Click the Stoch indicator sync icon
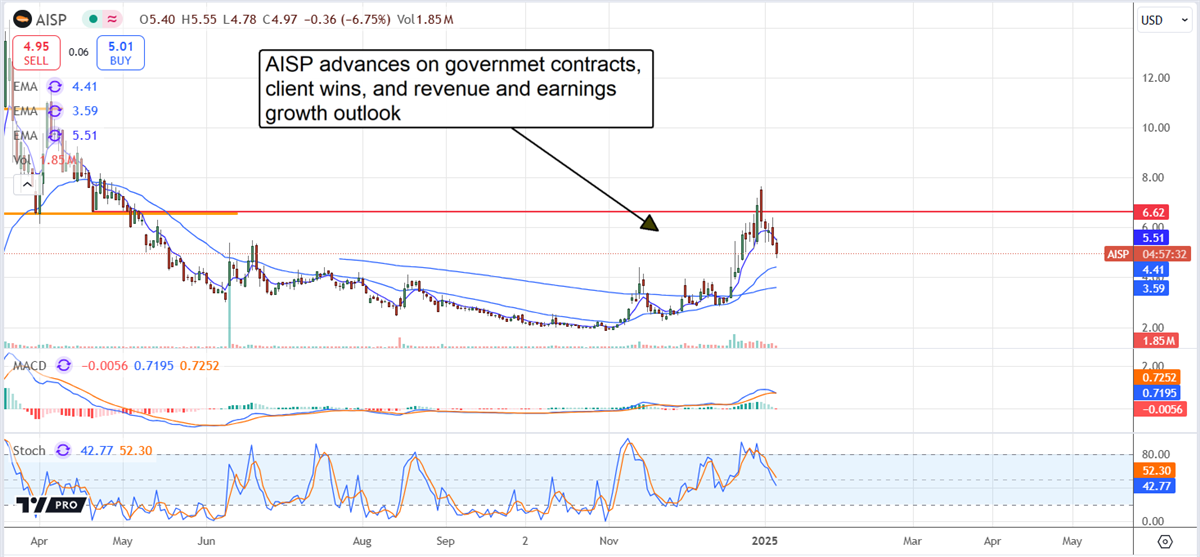This screenshot has height=557, width=1200. click(x=64, y=451)
